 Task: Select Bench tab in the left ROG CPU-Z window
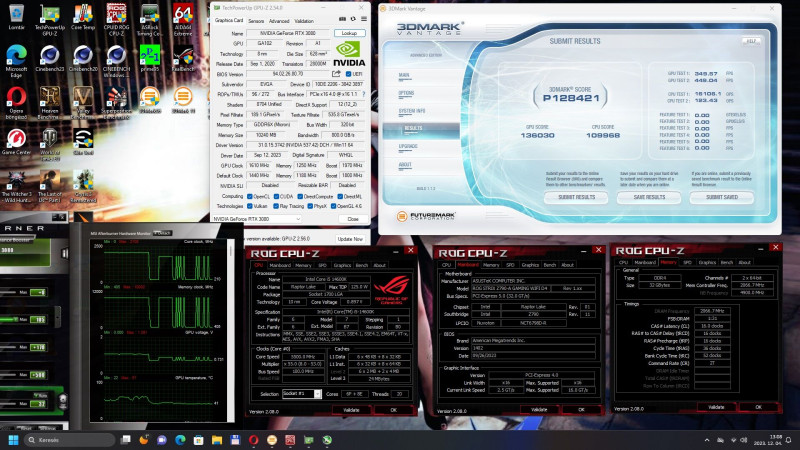point(362,265)
